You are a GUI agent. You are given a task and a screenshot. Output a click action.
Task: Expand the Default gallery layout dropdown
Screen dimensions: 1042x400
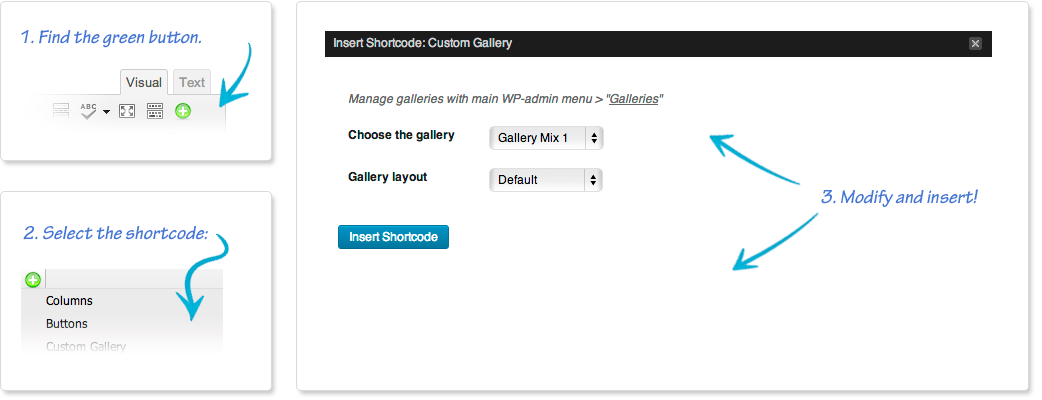click(x=546, y=180)
